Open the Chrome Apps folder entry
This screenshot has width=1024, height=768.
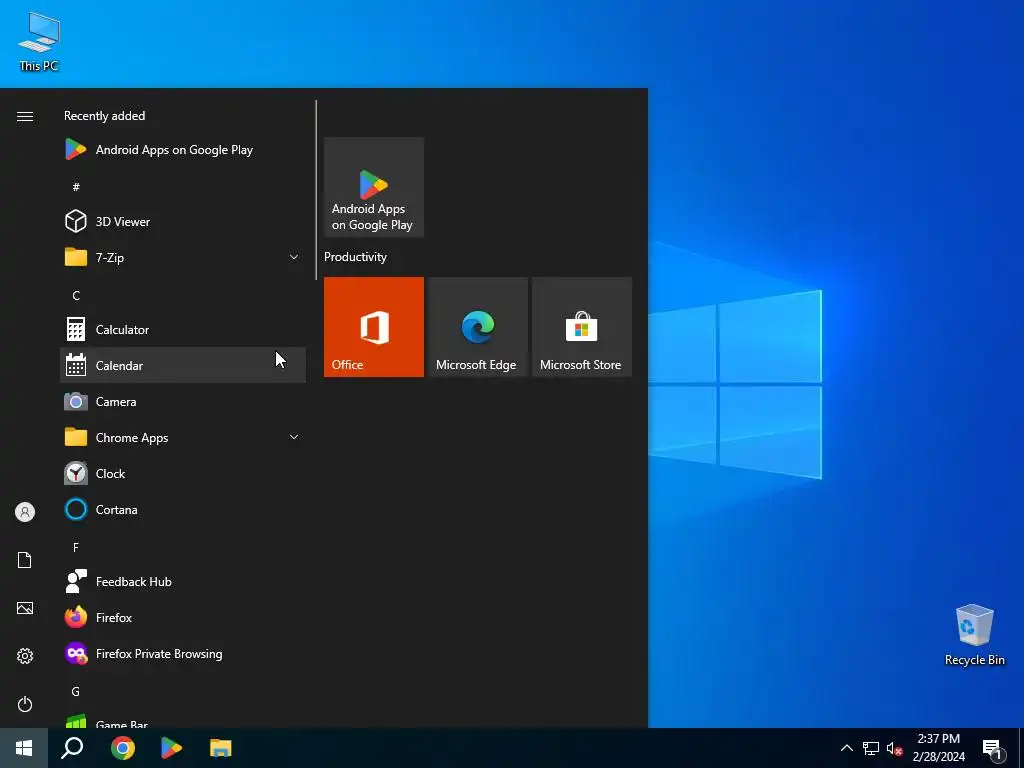(x=183, y=438)
